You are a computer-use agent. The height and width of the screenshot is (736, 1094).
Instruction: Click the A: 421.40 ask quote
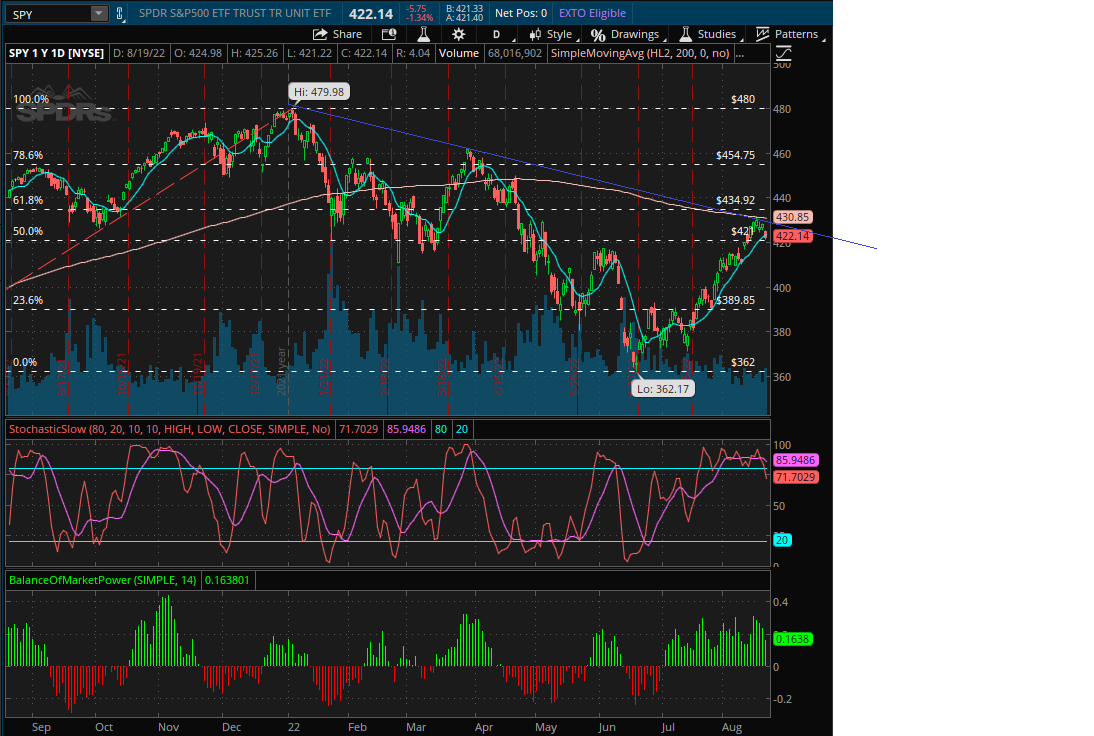(x=464, y=18)
